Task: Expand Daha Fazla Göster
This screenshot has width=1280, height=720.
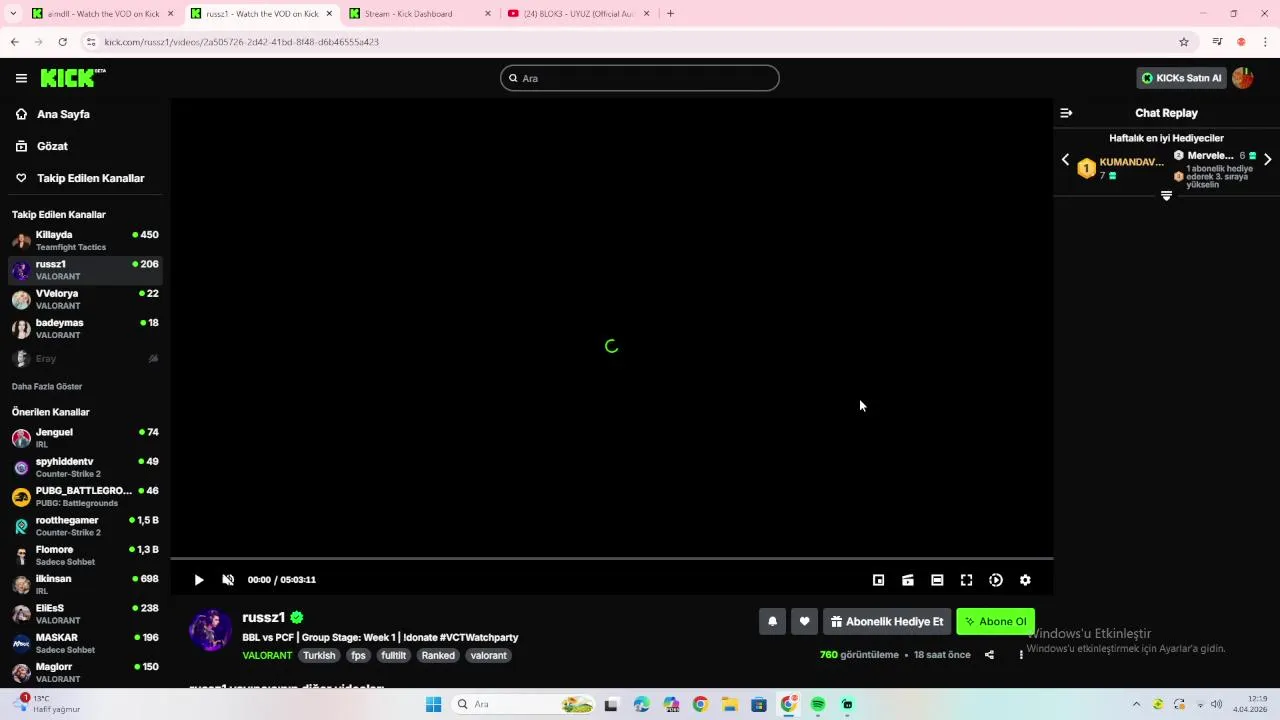Action: click(47, 386)
